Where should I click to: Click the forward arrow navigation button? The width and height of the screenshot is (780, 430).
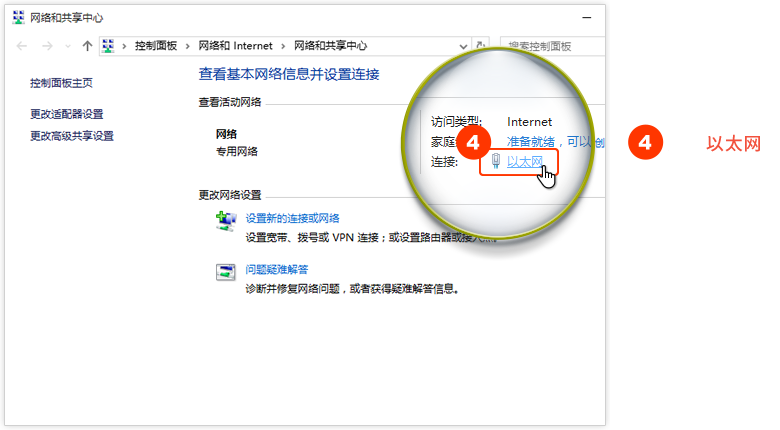coord(48,46)
